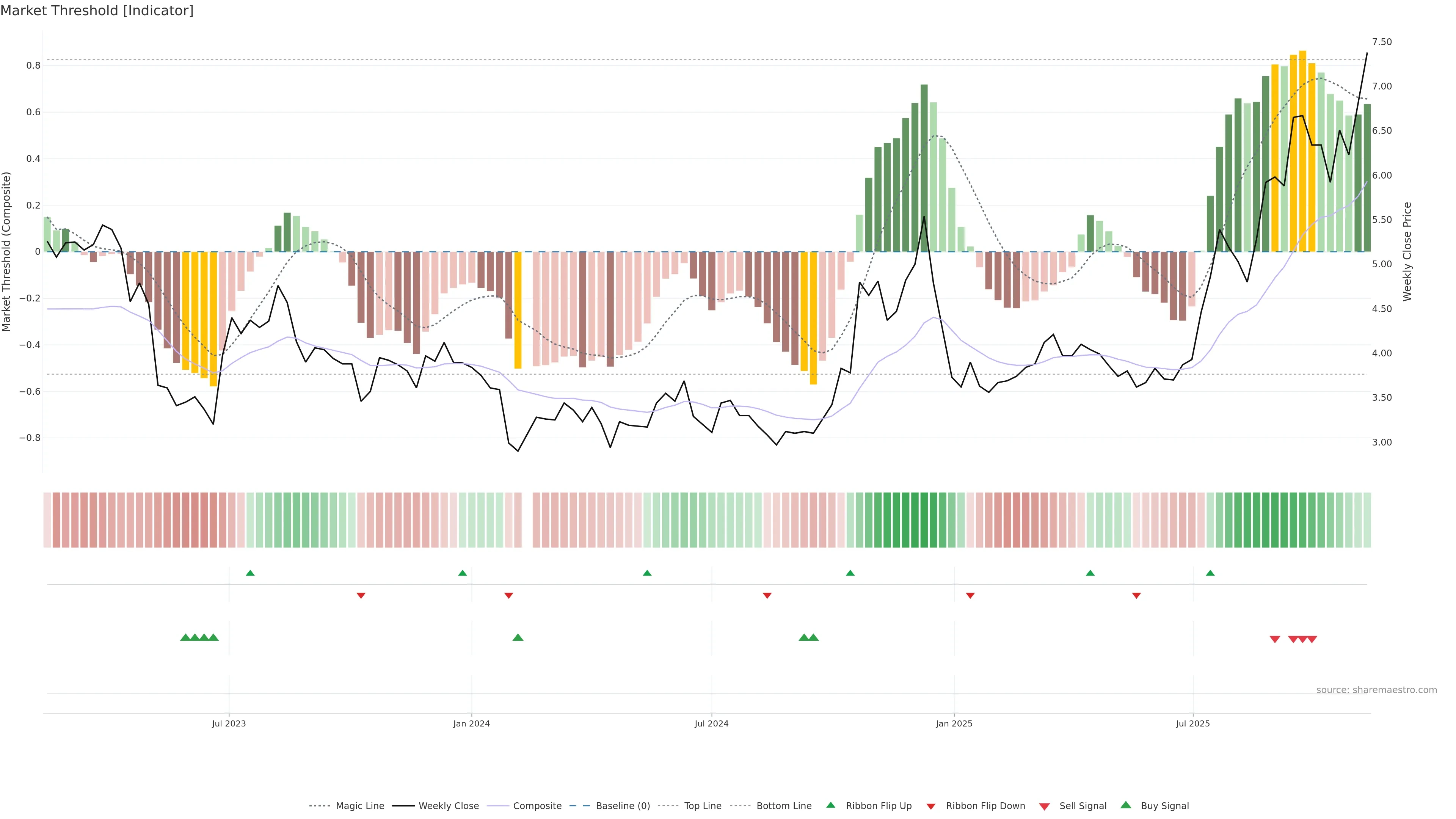Hide the Top Line series via the legend
The width and height of the screenshot is (1456, 819).
703,806
